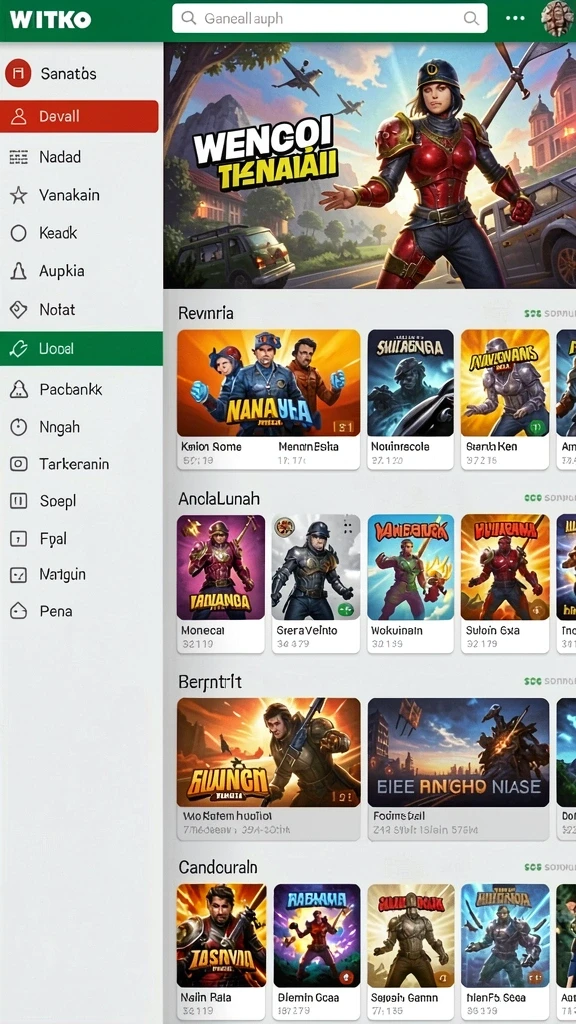
Task: Open the EIEE ANGHO NIASE game card
Action: tap(458, 769)
